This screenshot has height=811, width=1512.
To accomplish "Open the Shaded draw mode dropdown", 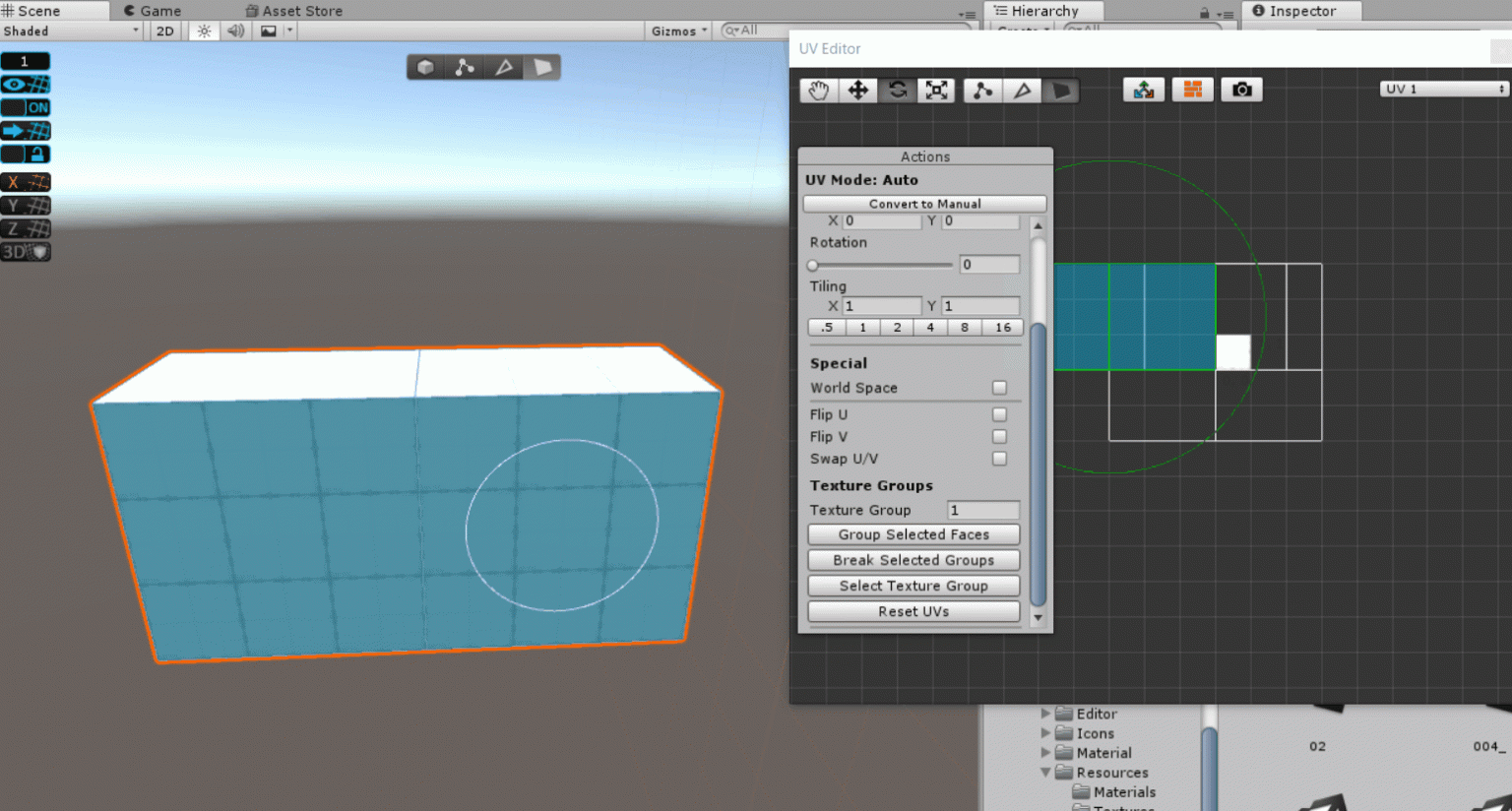I will coord(69,31).
